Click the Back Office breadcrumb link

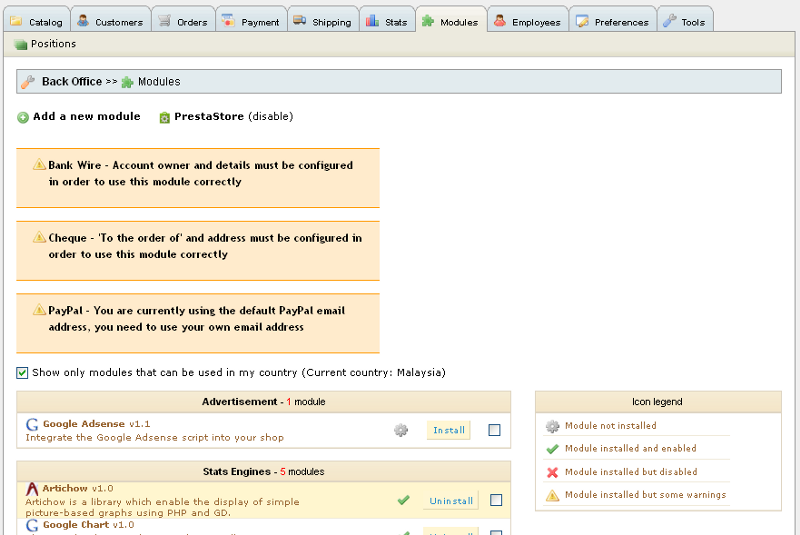[72, 82]
